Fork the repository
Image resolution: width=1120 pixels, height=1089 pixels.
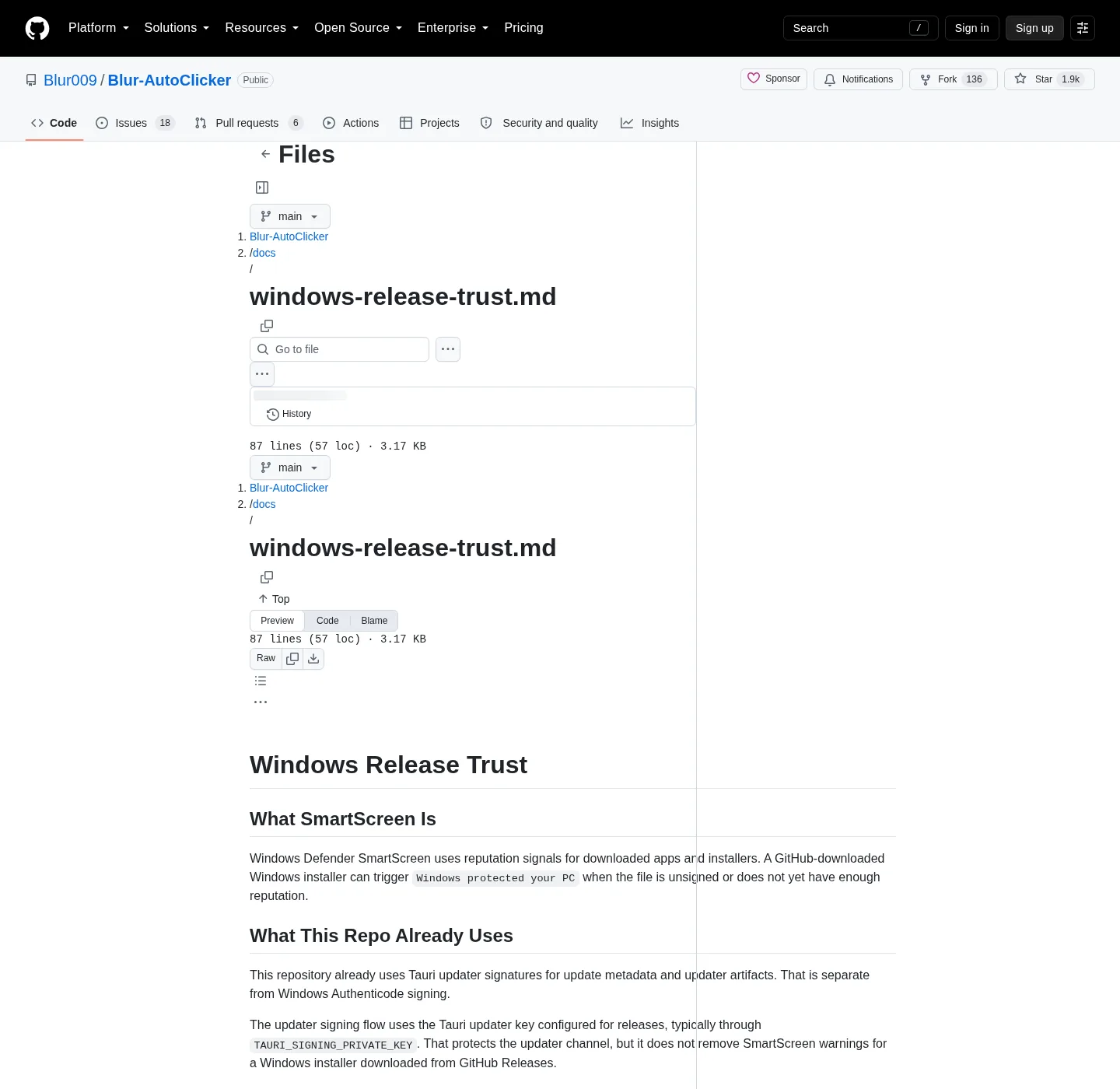coord(953,79)
